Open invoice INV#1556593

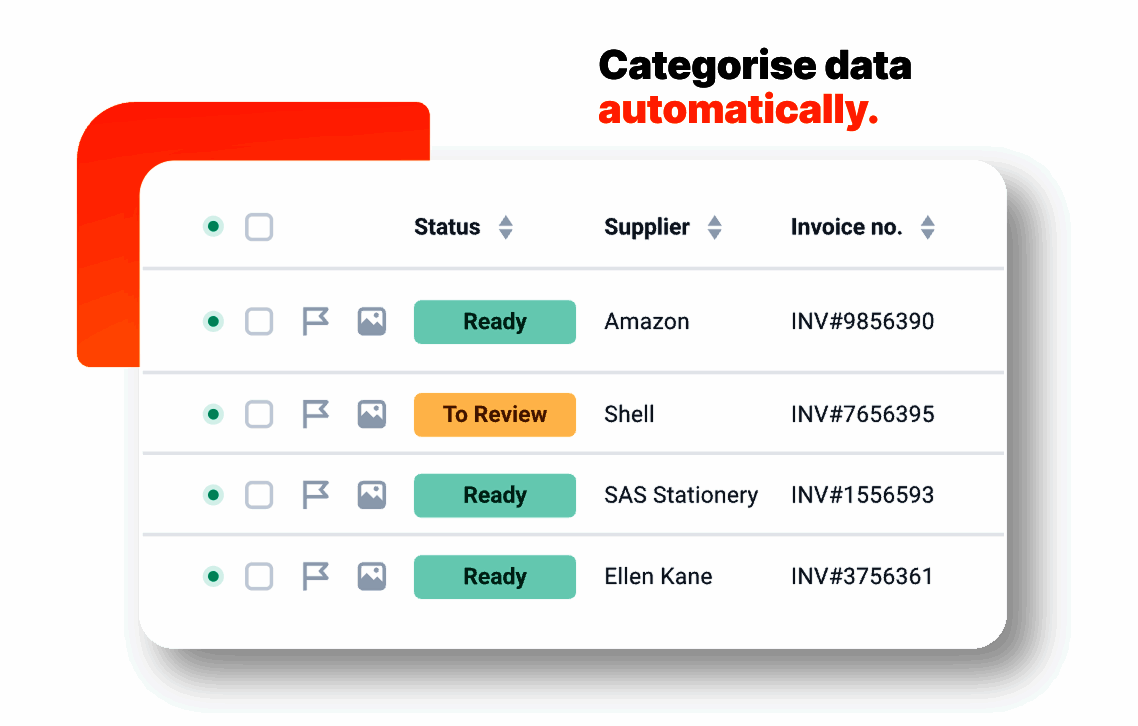click(x=862, y=495)
